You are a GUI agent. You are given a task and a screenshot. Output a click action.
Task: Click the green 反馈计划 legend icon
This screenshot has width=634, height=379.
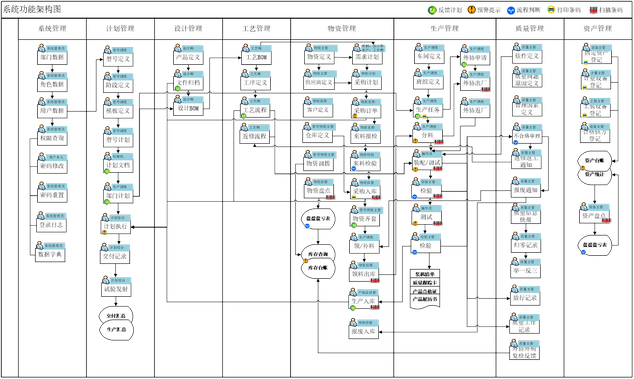[x=432, y=10]
